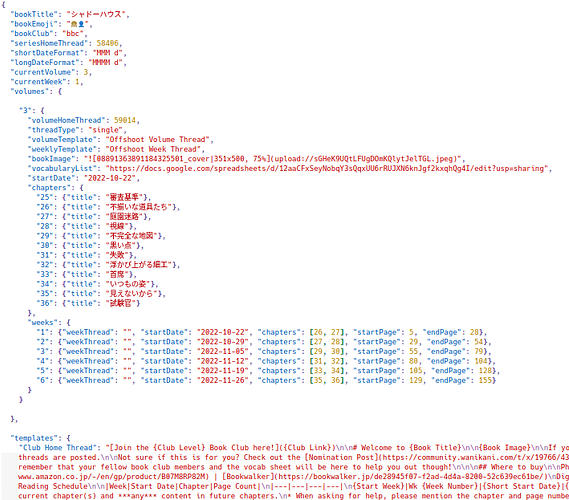Select the start date "2022-11-12"
The image size is (569, 500).
point(222,361)
